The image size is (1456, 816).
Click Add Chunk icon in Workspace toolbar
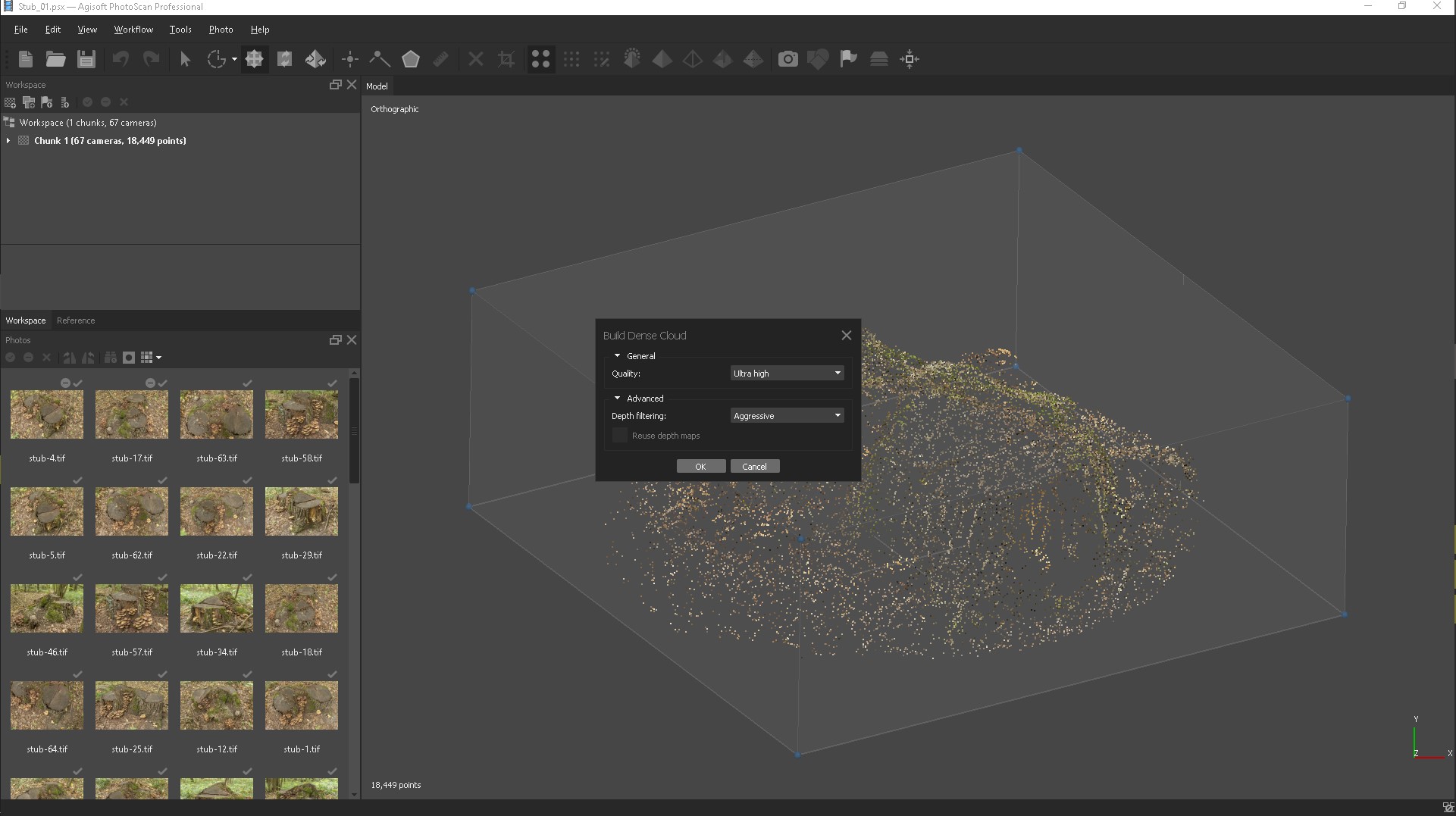pos(10,102)
